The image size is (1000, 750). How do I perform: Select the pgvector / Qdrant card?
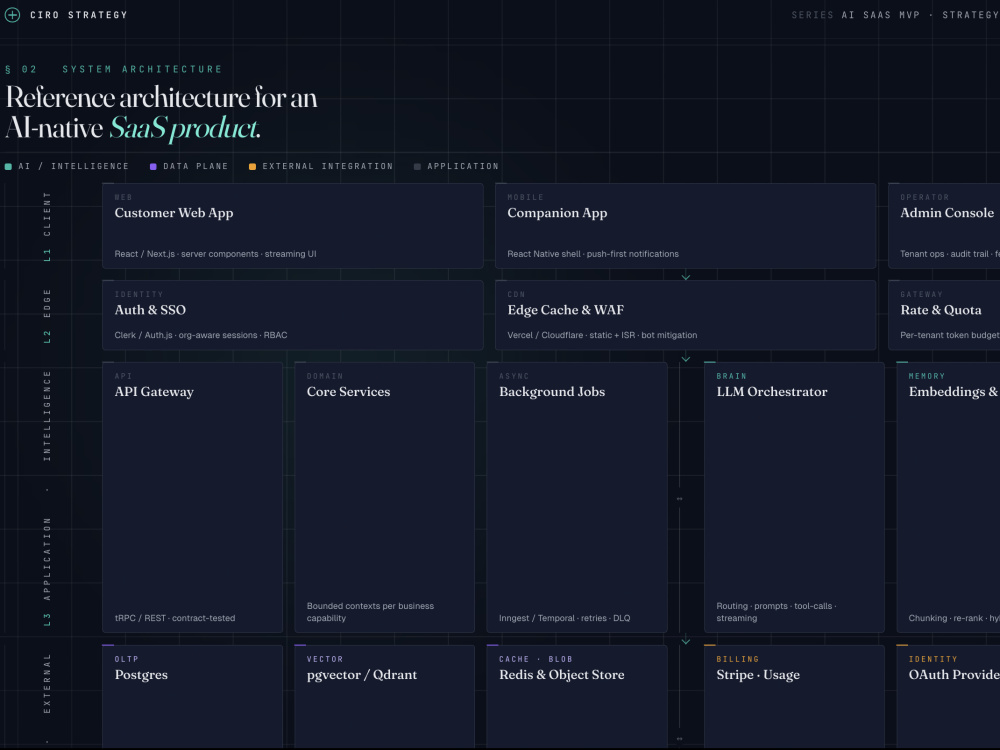coord(385,697)
